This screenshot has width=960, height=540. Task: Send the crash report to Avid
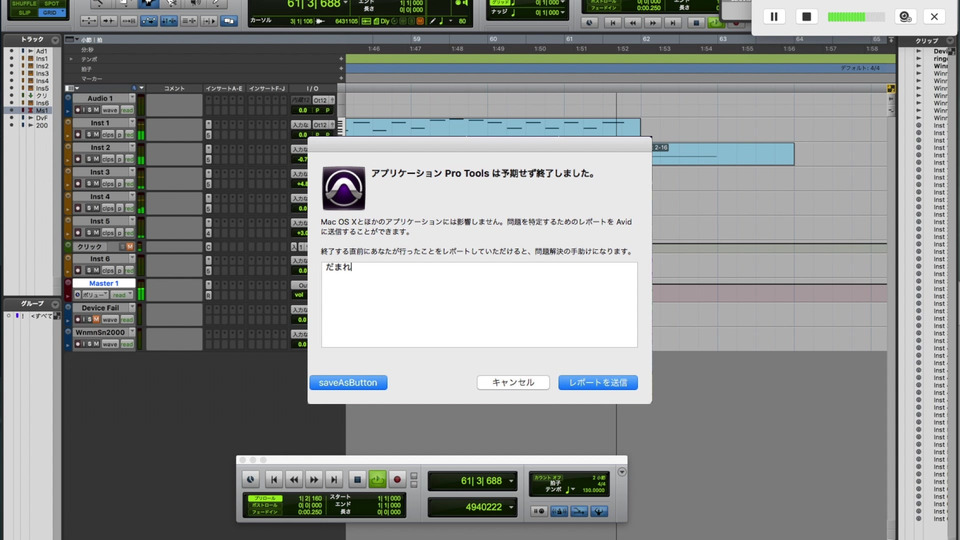coord(598,383)
